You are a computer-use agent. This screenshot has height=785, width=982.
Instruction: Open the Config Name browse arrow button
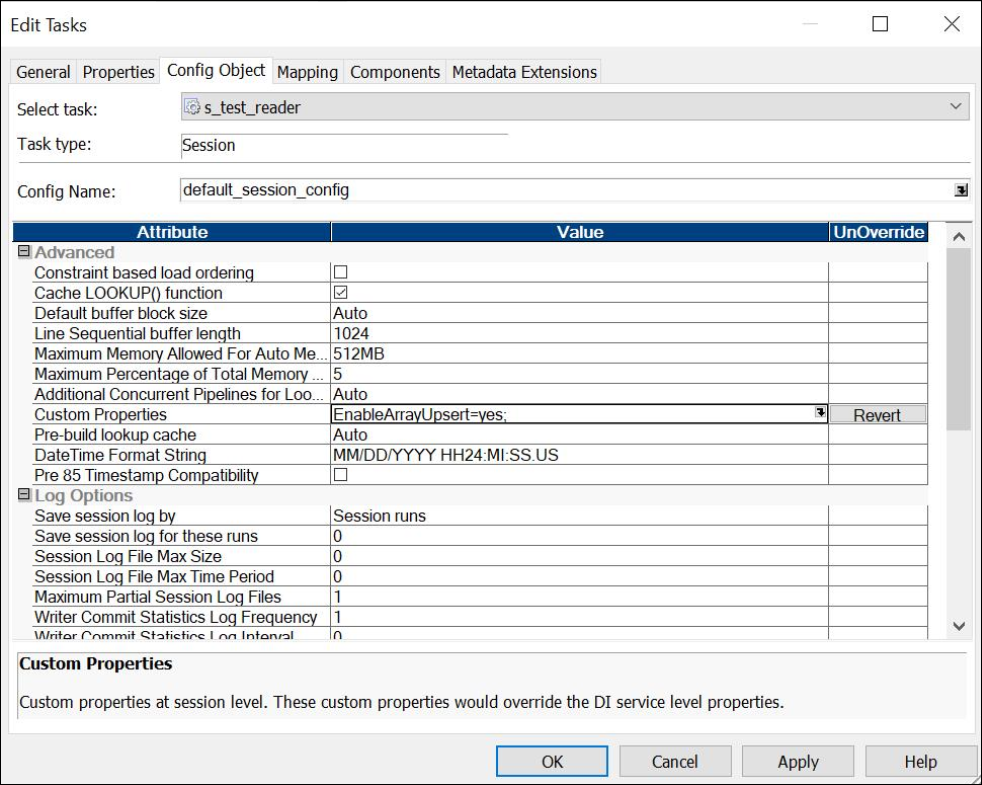[x=961, y=190]
